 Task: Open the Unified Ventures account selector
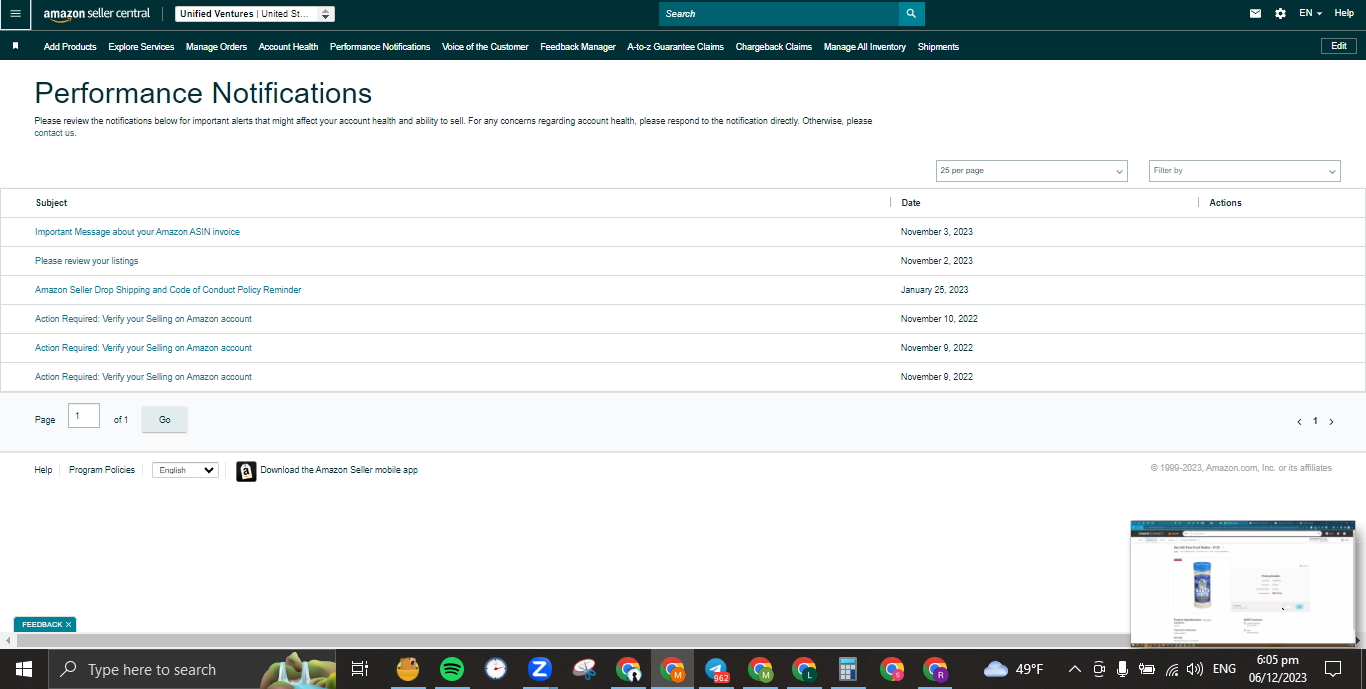coord(255,14)
